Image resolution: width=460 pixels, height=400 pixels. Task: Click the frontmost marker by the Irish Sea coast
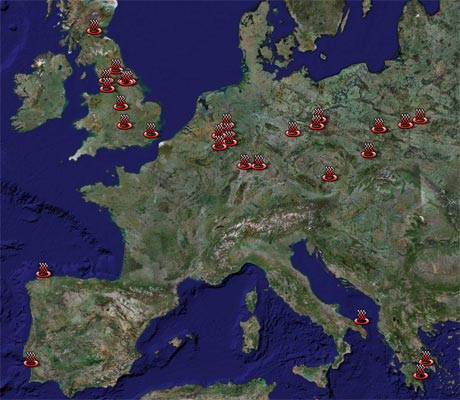[x=107, y=85]
